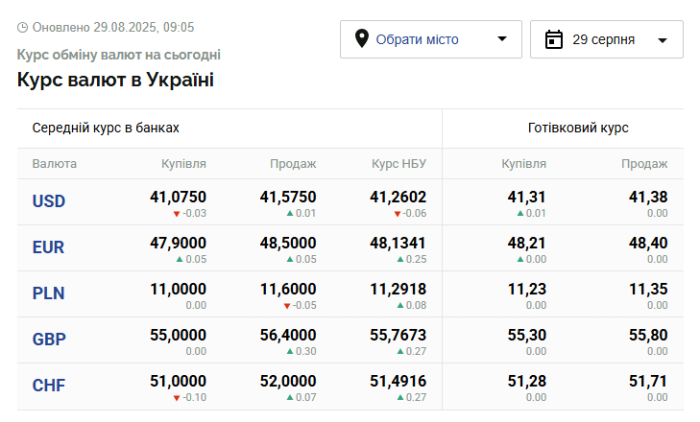Image resolution: width=700 pixels, height=422 pixels.
Task: Click the location pin icon
Action: [x=362, y=39]
